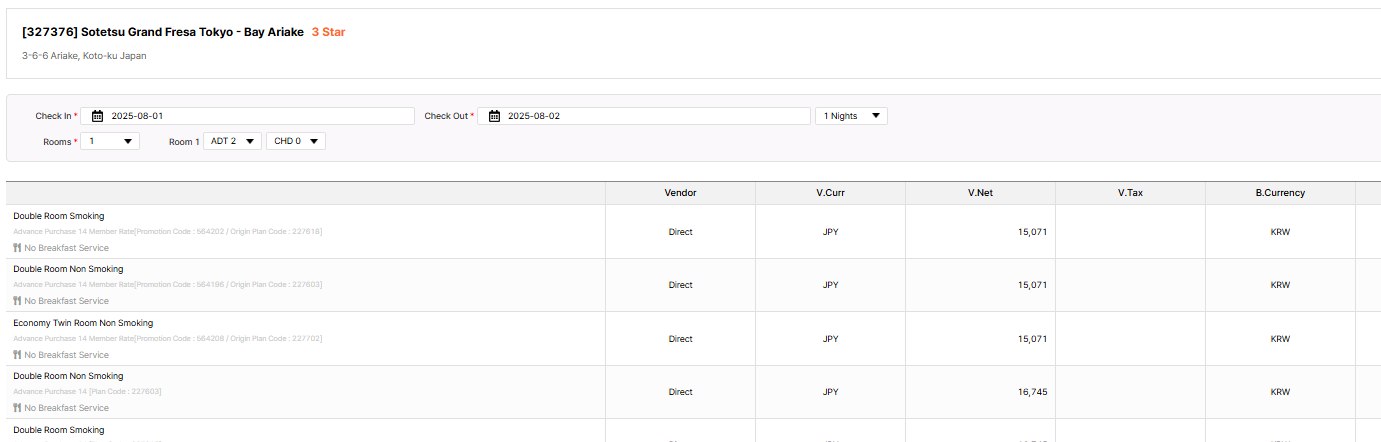Click the utensils icon in the 16,745 room row
1381x442 pixels.
[x=18, y=408]
